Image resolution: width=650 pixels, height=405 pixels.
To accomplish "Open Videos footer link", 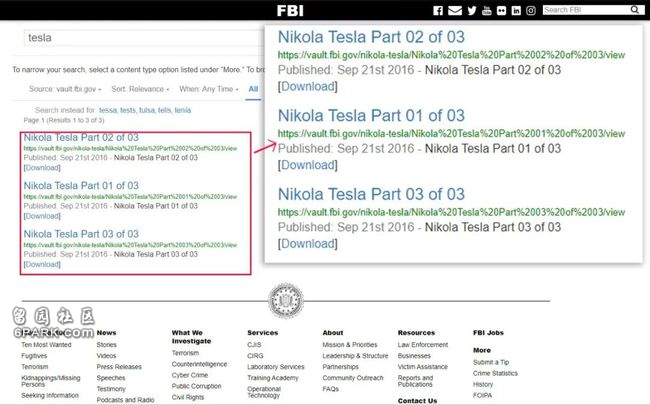I will [107, 356].
